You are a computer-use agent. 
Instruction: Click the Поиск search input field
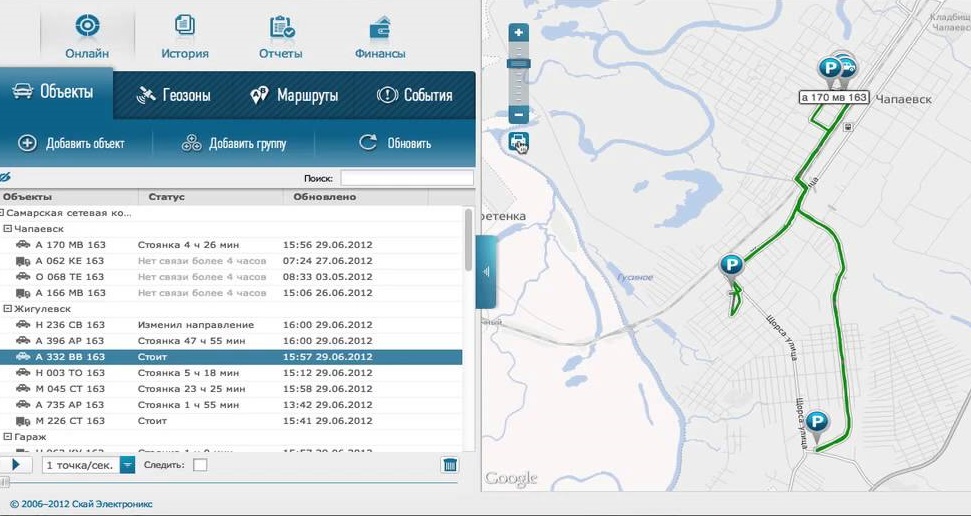pos(407,178)
